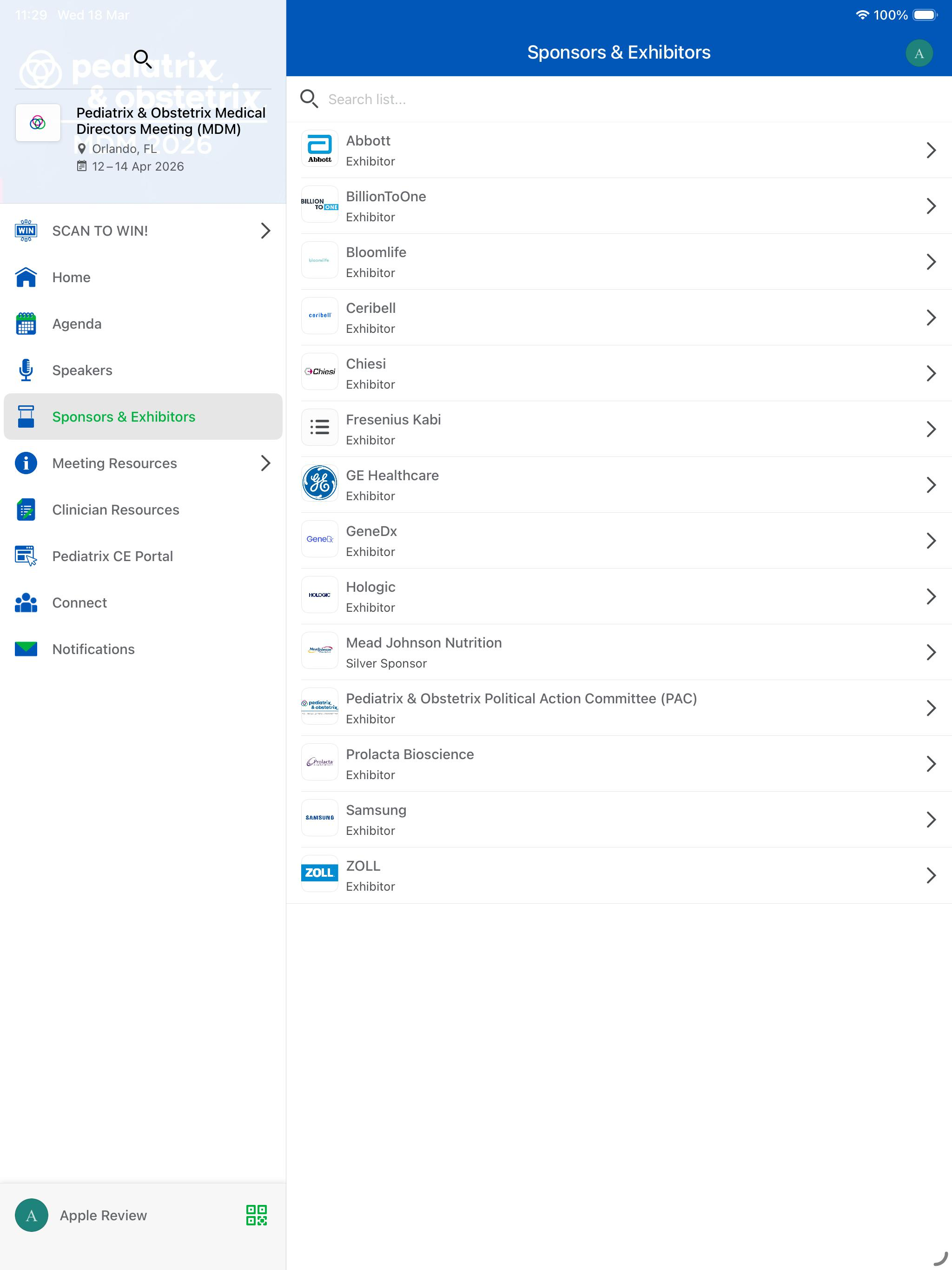Expand the SCAN TO WIN chevron

tap(265, 231)
